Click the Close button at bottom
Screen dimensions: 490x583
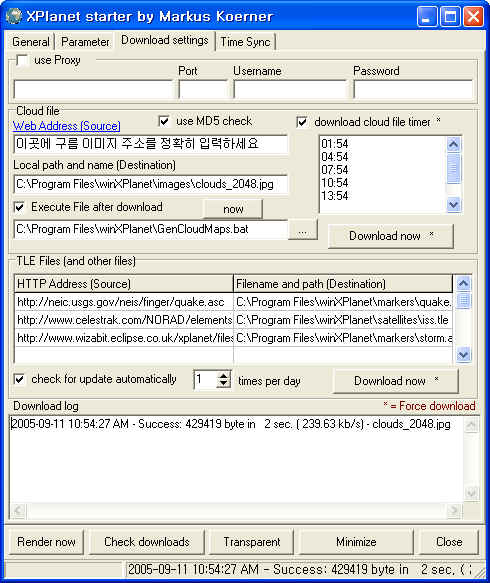tap(449, 542)
